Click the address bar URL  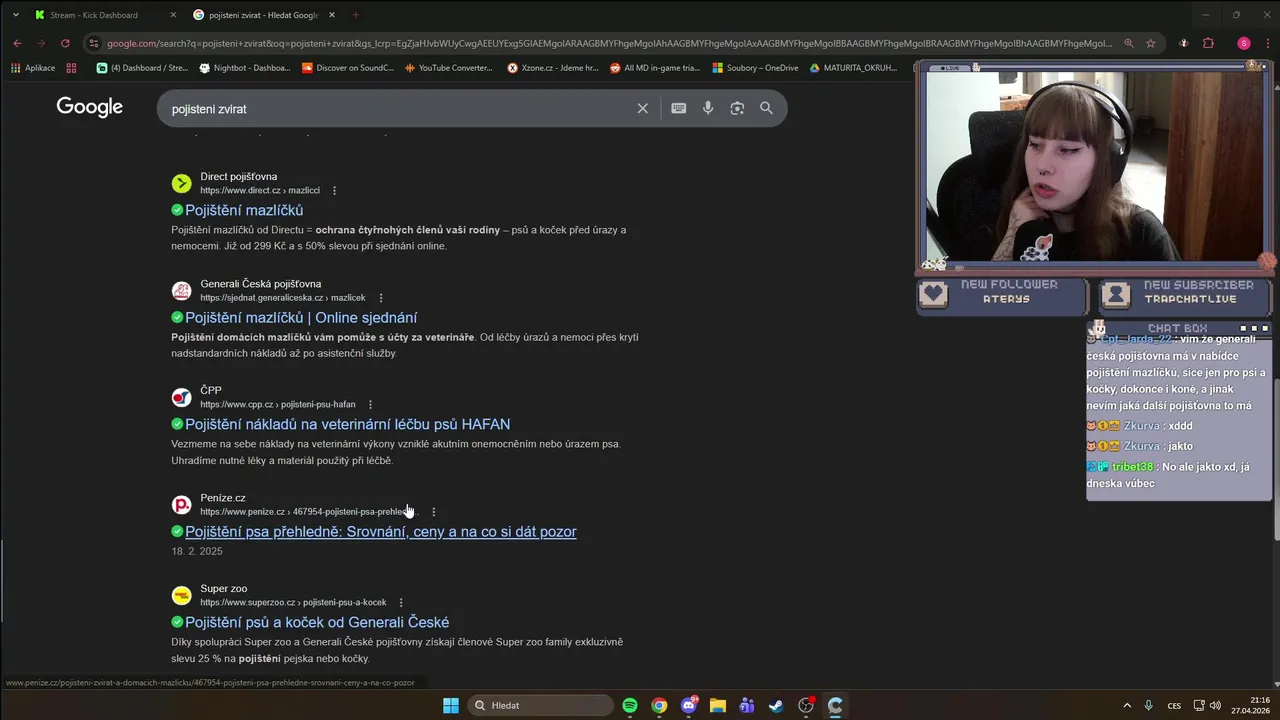[x=608, y=43]
